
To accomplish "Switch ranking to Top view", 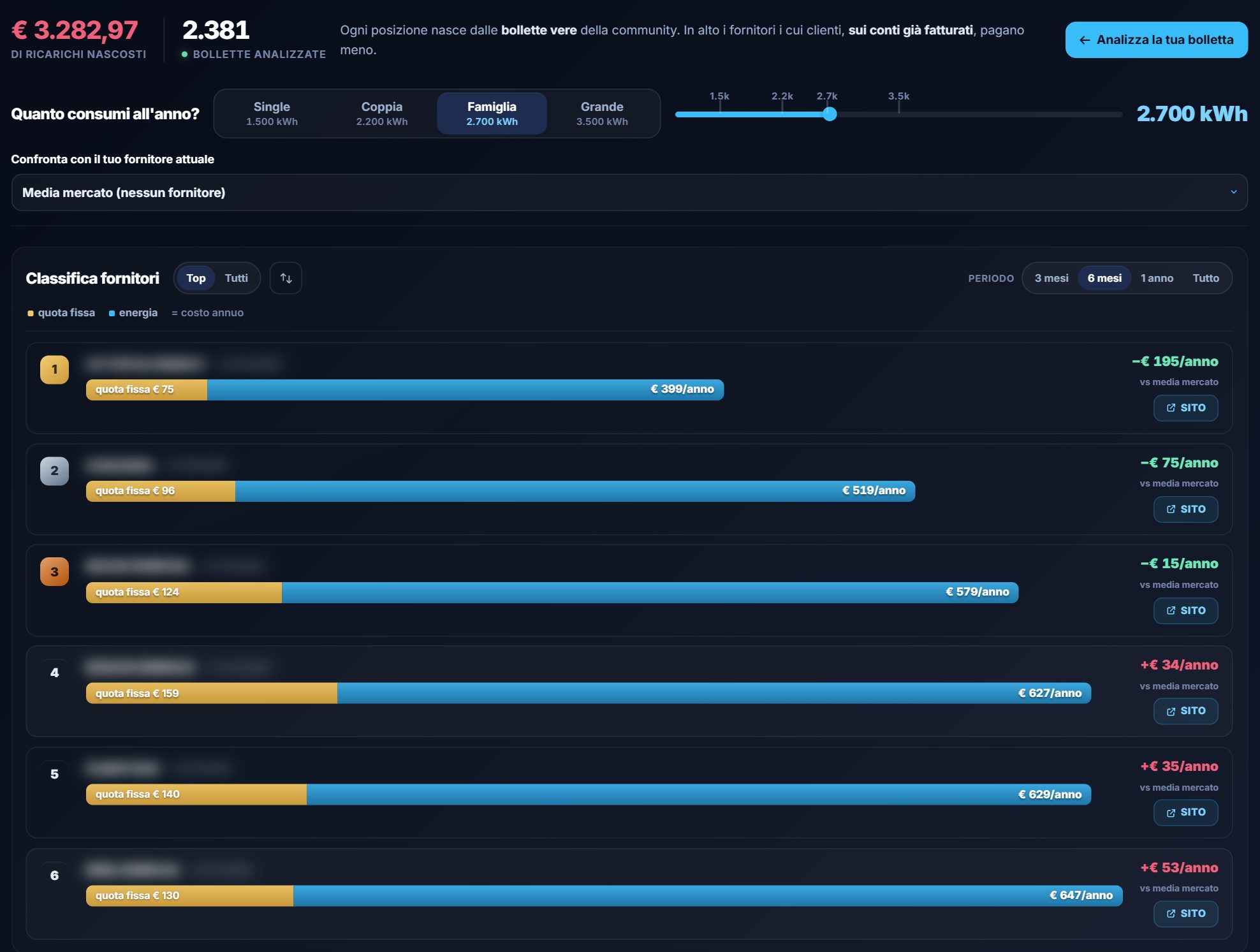I will [x=196, y=278].
